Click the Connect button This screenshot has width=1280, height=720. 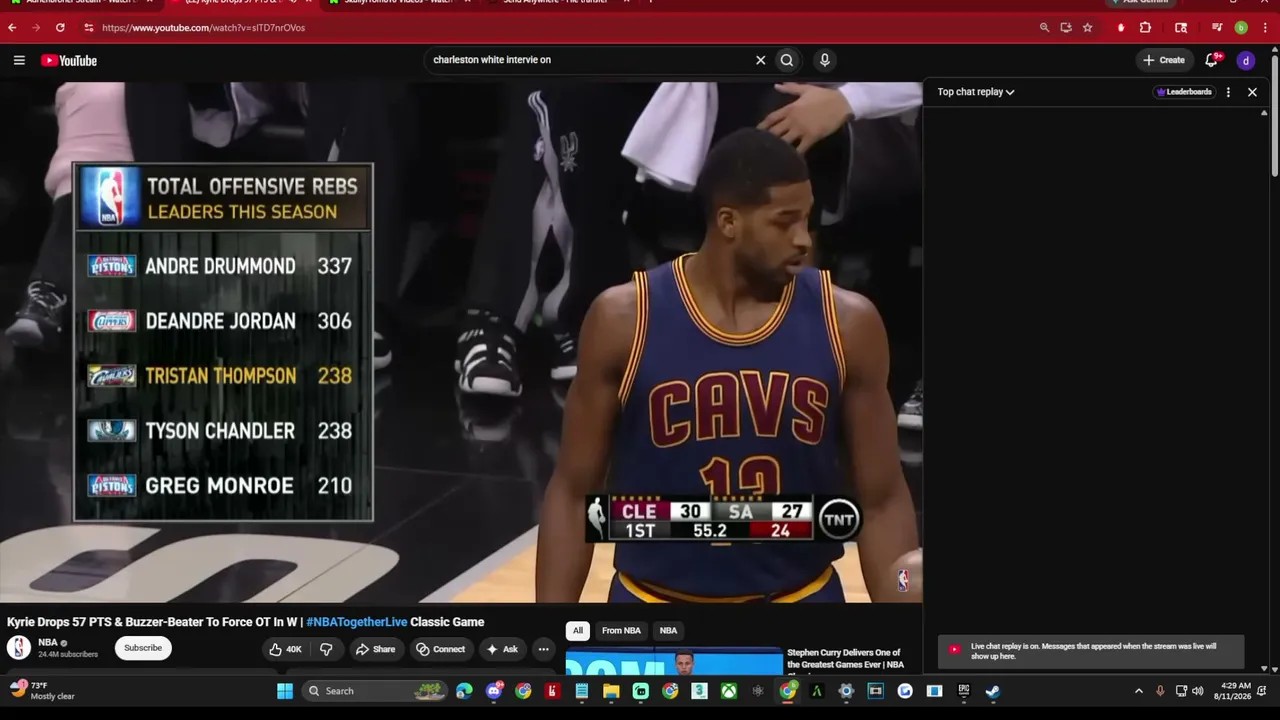tap(441, 649)
